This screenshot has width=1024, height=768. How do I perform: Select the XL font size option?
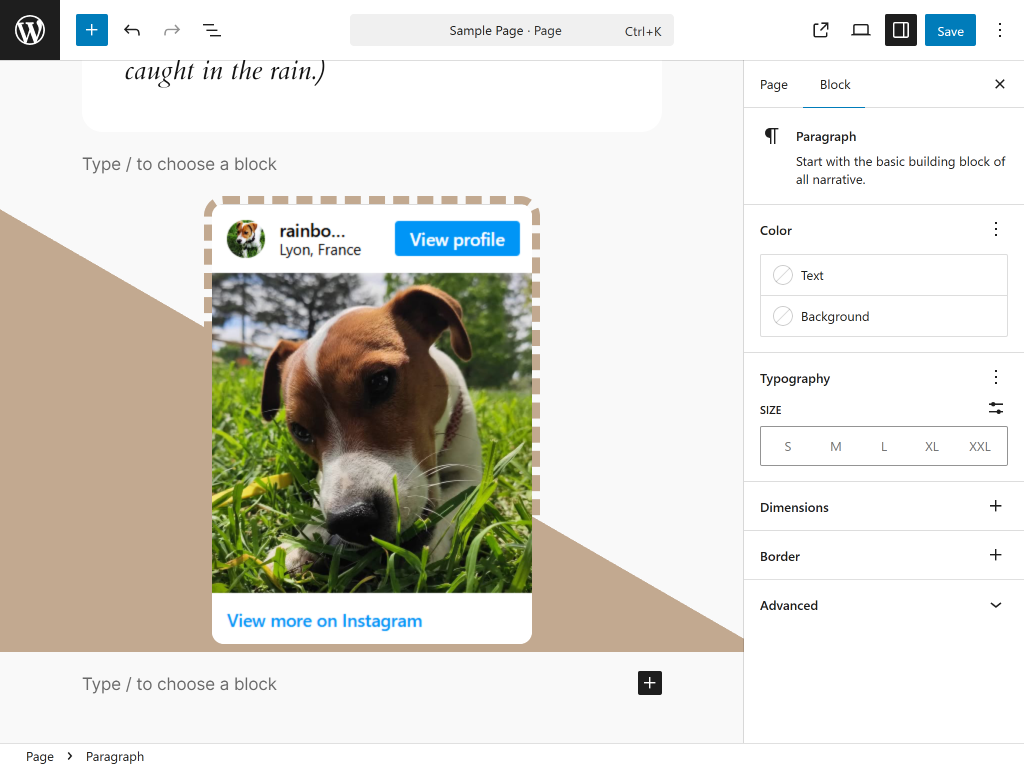932,446
